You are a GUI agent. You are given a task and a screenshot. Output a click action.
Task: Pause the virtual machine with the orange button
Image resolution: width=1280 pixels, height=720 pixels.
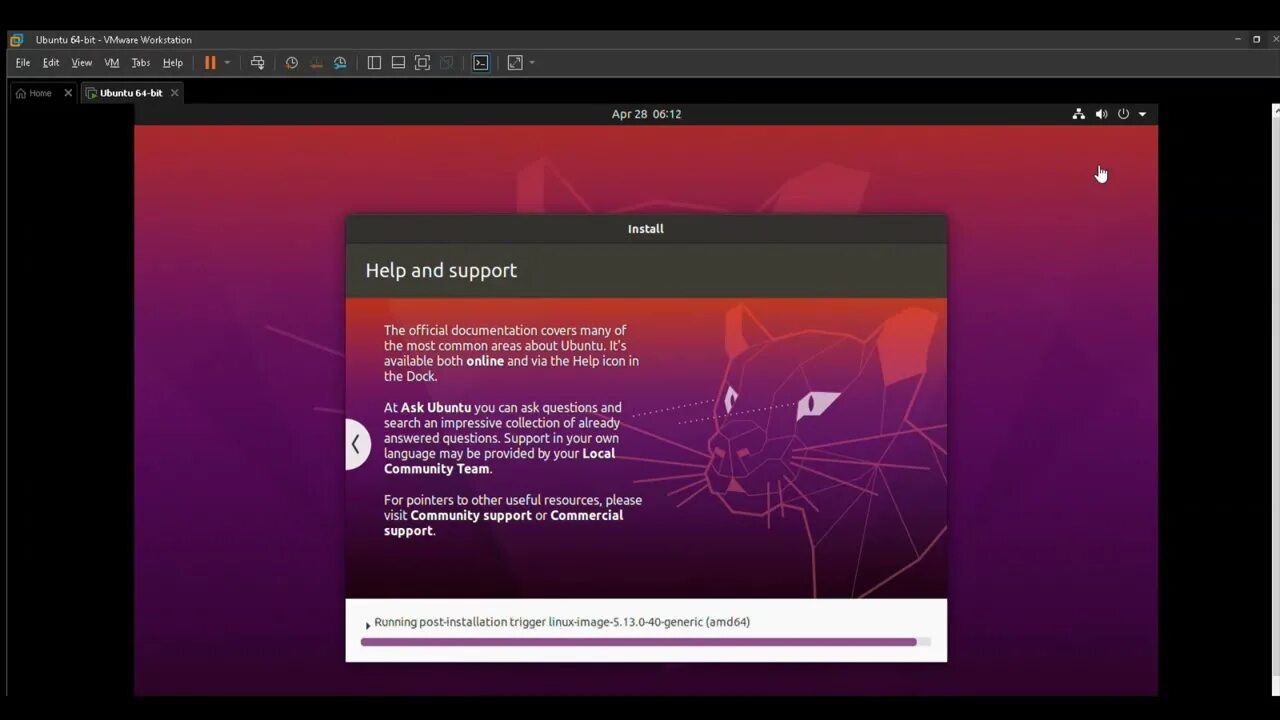(210, 62)
